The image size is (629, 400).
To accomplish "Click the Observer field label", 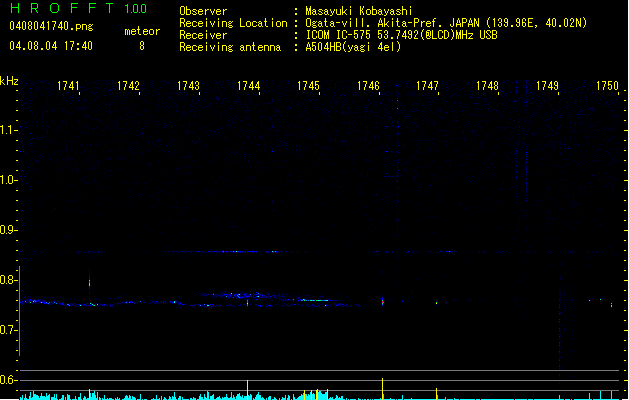I will click(x=203, y=11).
